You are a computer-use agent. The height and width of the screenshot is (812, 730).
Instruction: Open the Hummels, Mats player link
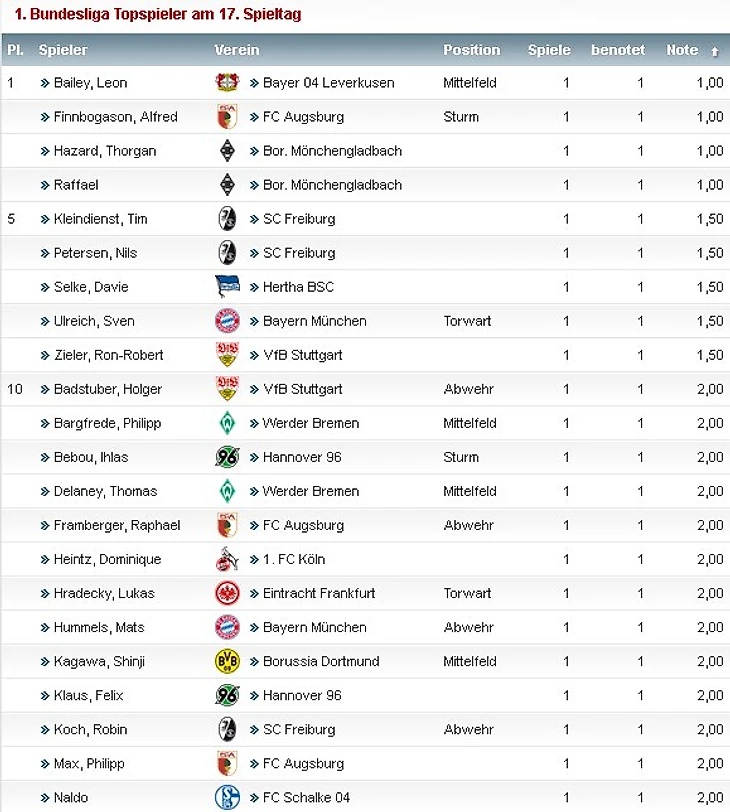click(99, 628)
